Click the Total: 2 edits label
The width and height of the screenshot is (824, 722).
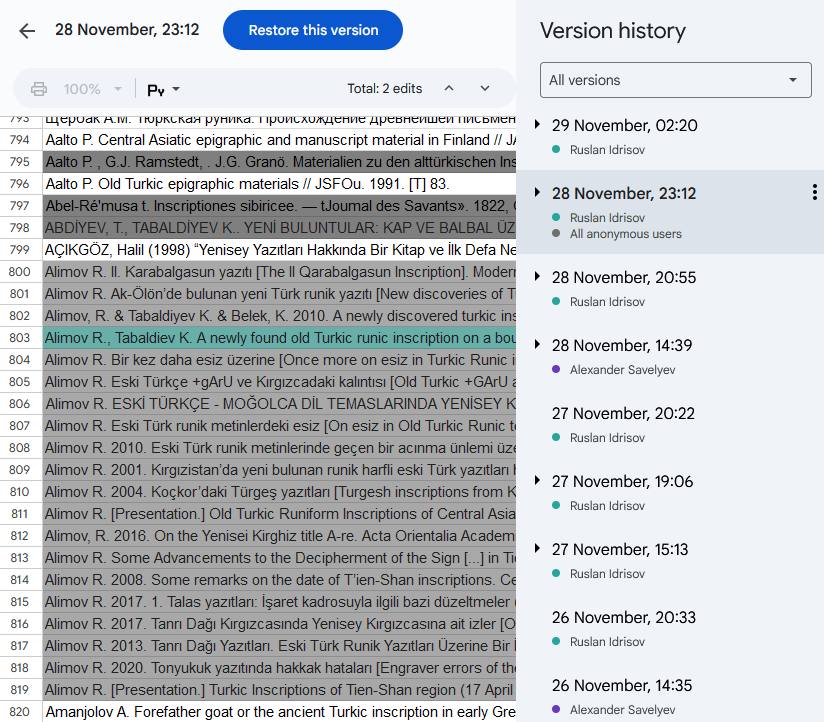[x=384, y=89]
